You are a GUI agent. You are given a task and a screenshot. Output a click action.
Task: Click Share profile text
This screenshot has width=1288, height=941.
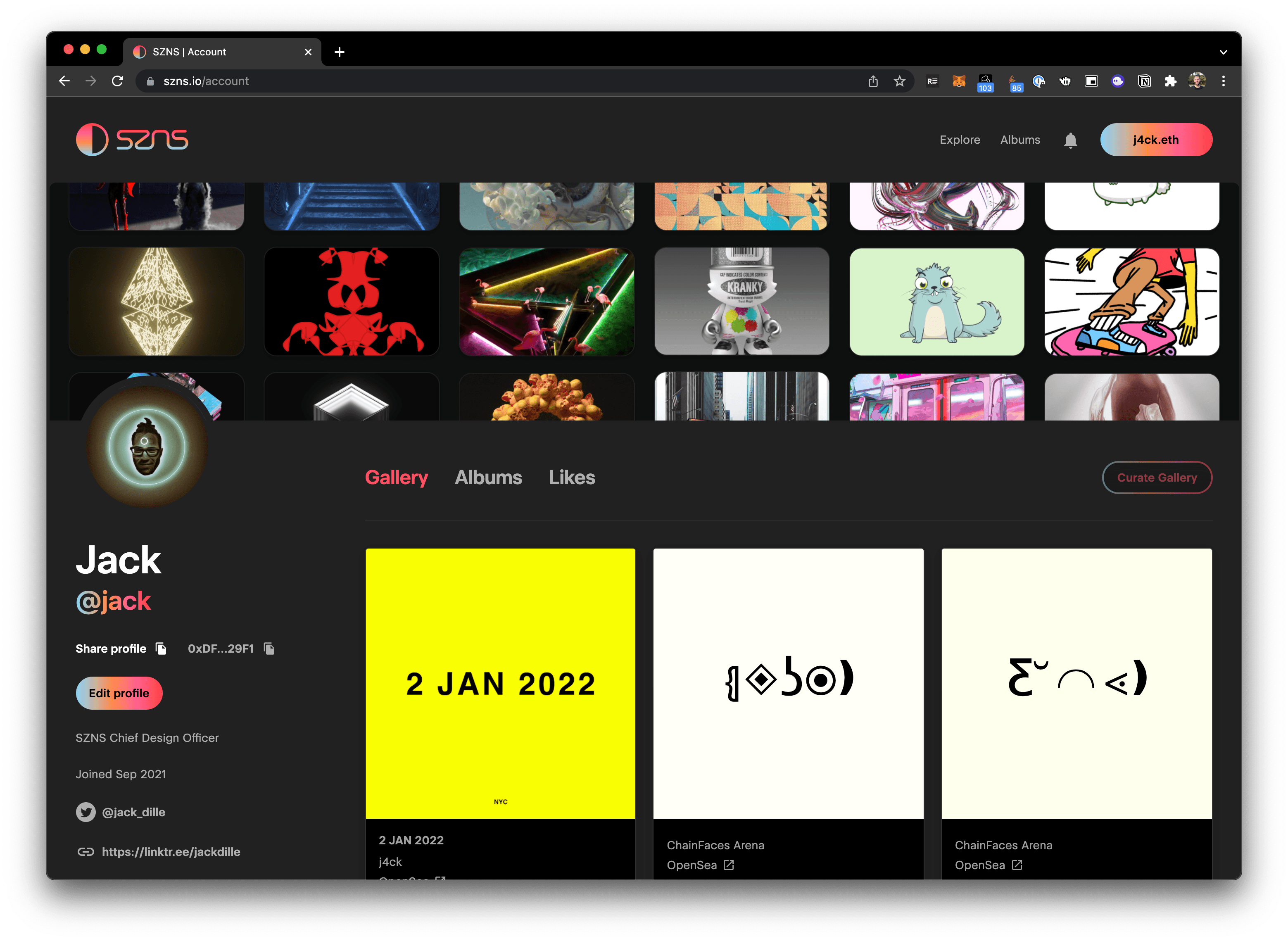111,649
